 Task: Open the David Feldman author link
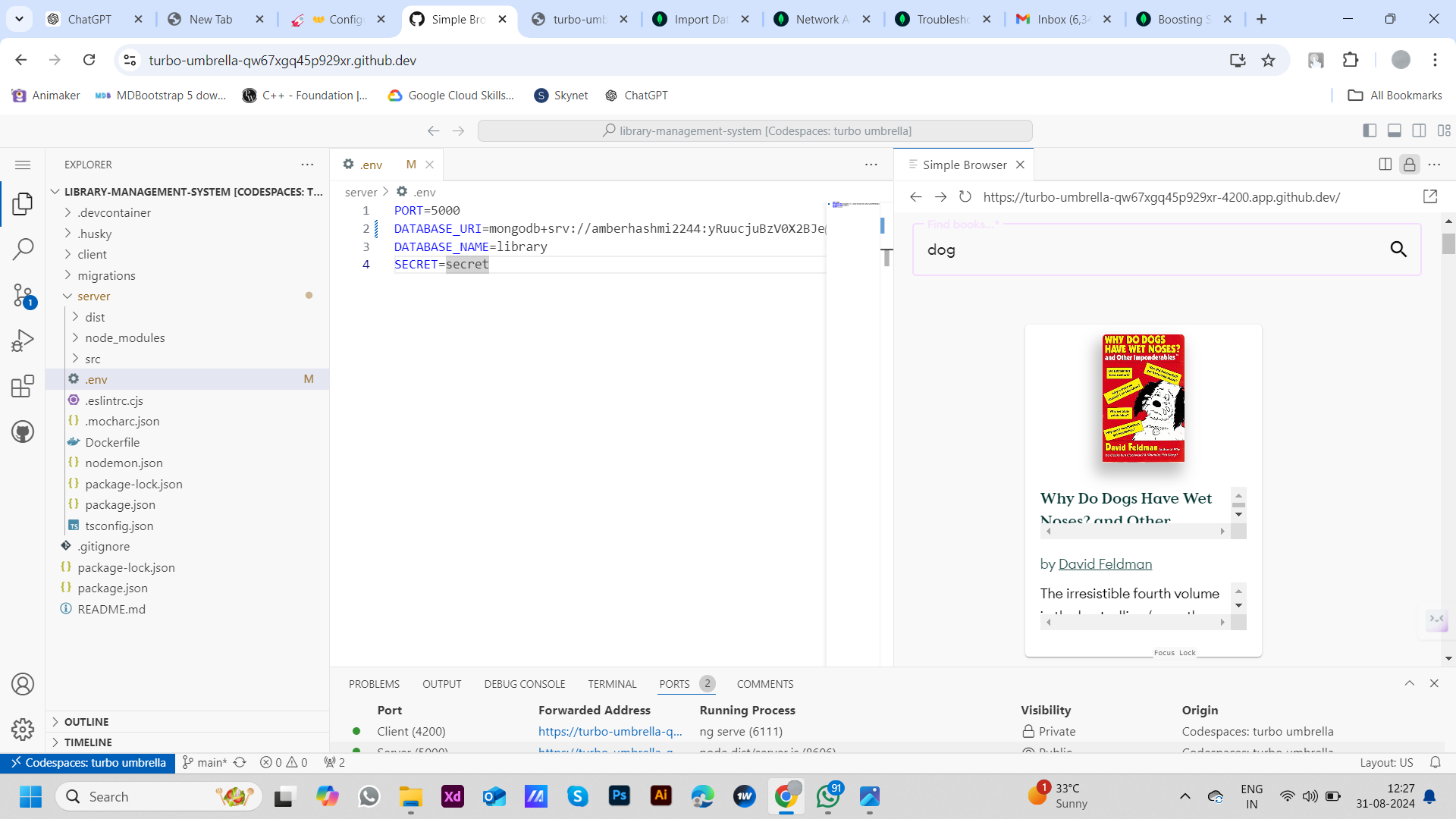click(x=1104, y=564)
